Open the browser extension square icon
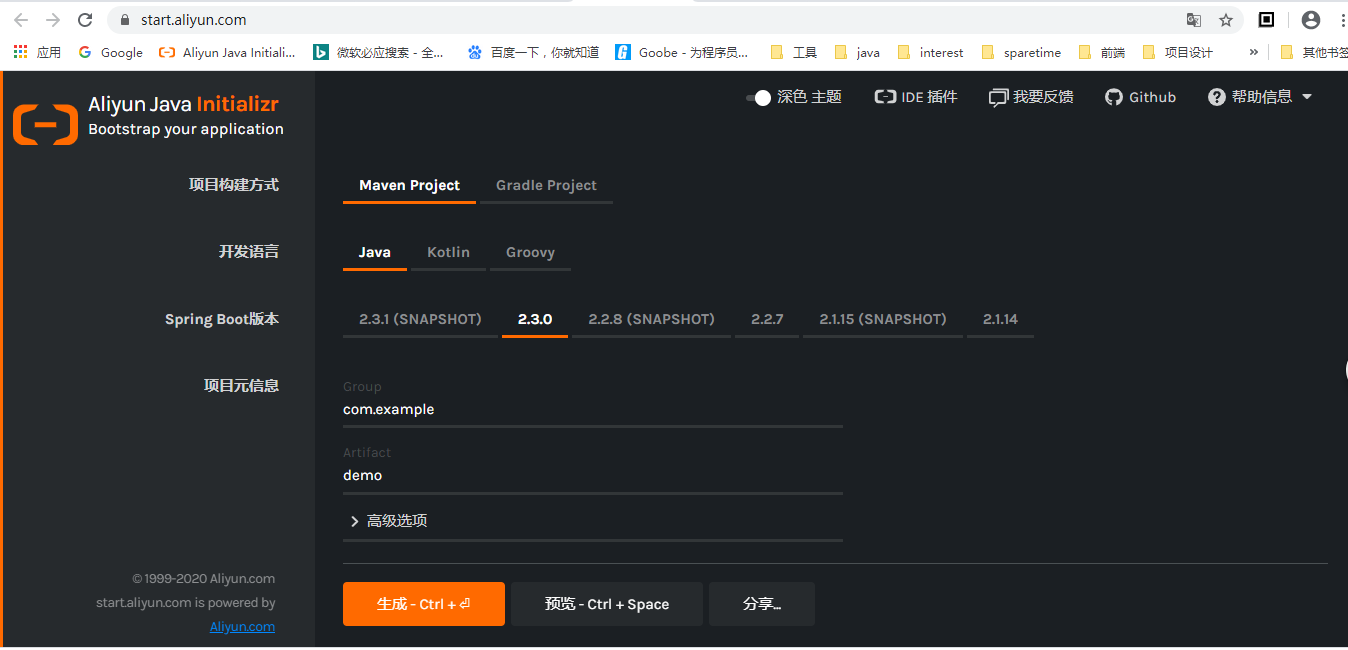 coord(1266,19)
